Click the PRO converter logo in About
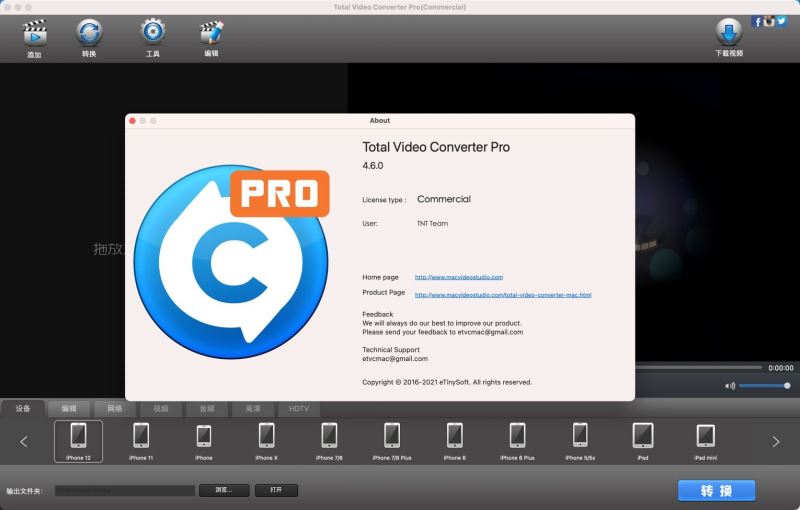This screenshot has height=510, width=800. click(x=232, y=262)
